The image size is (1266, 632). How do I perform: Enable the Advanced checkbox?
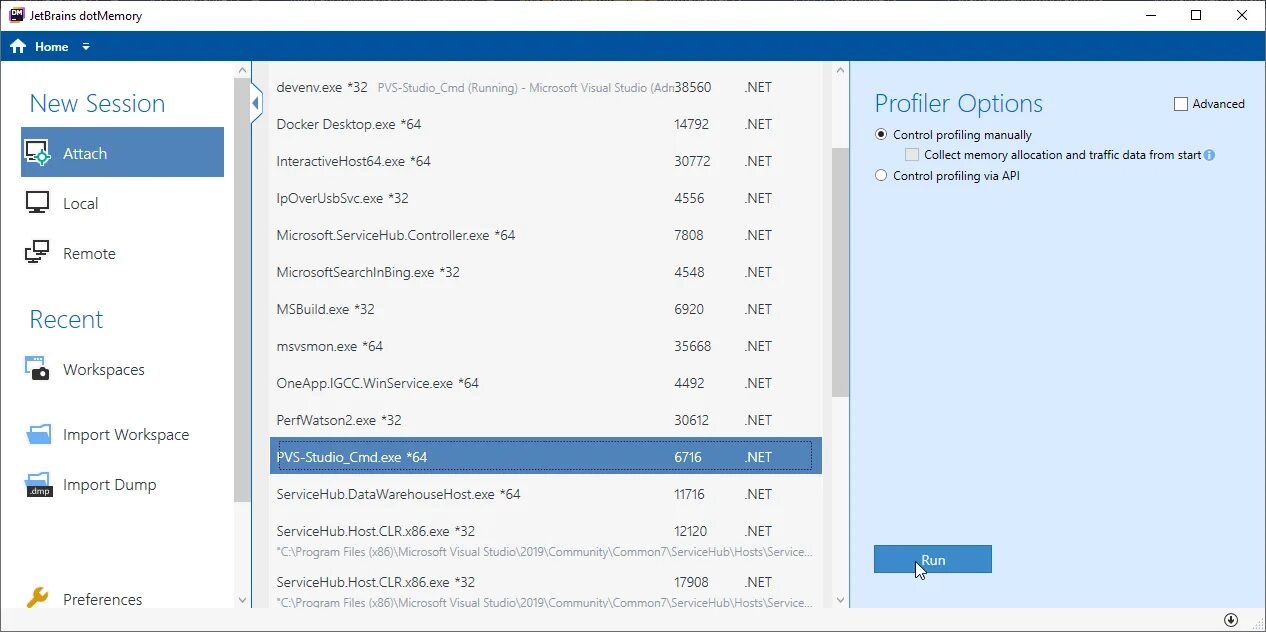[1181, 104]
